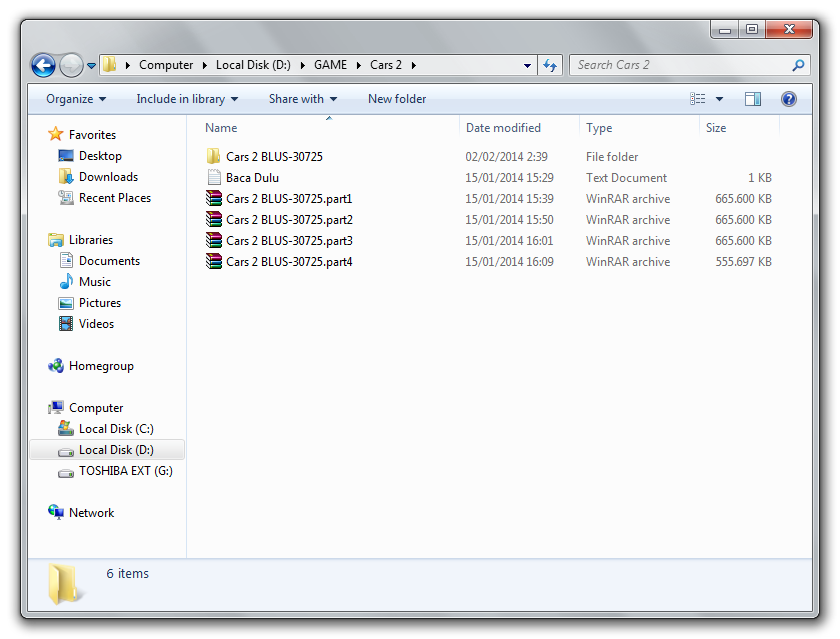Viewport: 840px width, 639px height.
Task: Open Local Disk (C:) in the sidebar
Action: coord(116,428)
